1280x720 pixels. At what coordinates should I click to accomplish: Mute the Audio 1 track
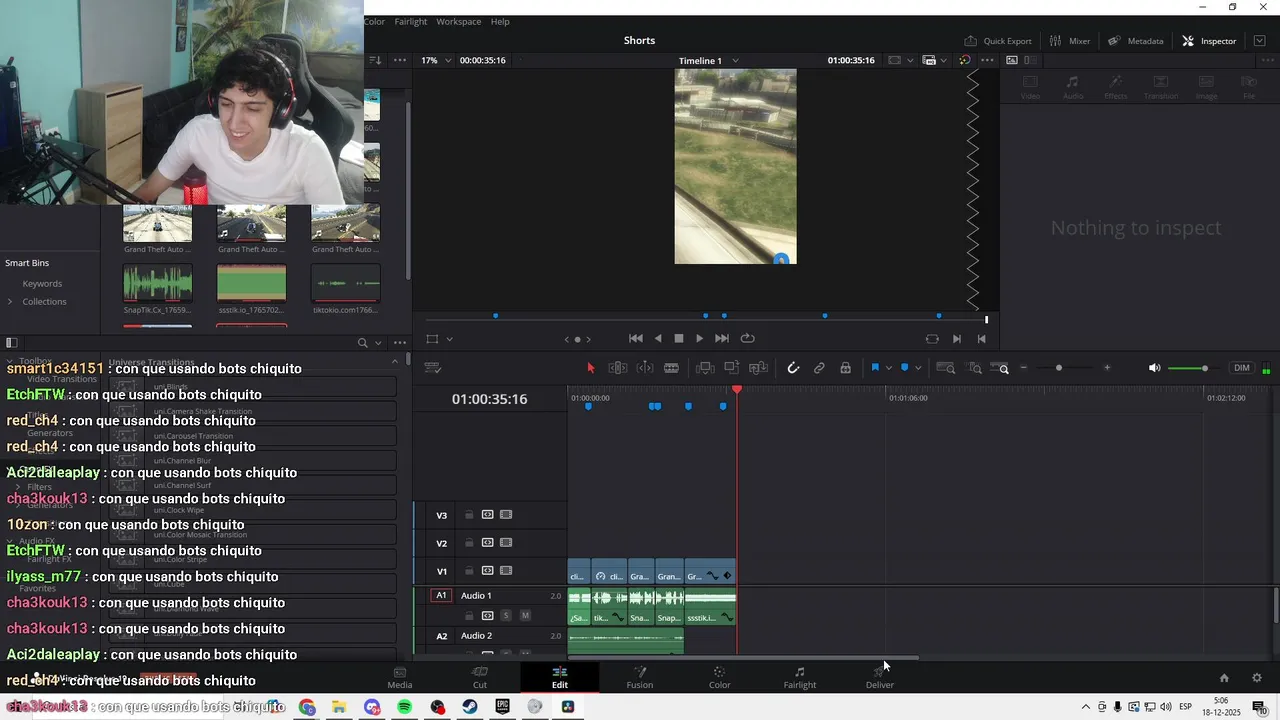click(x=525, y=616)
